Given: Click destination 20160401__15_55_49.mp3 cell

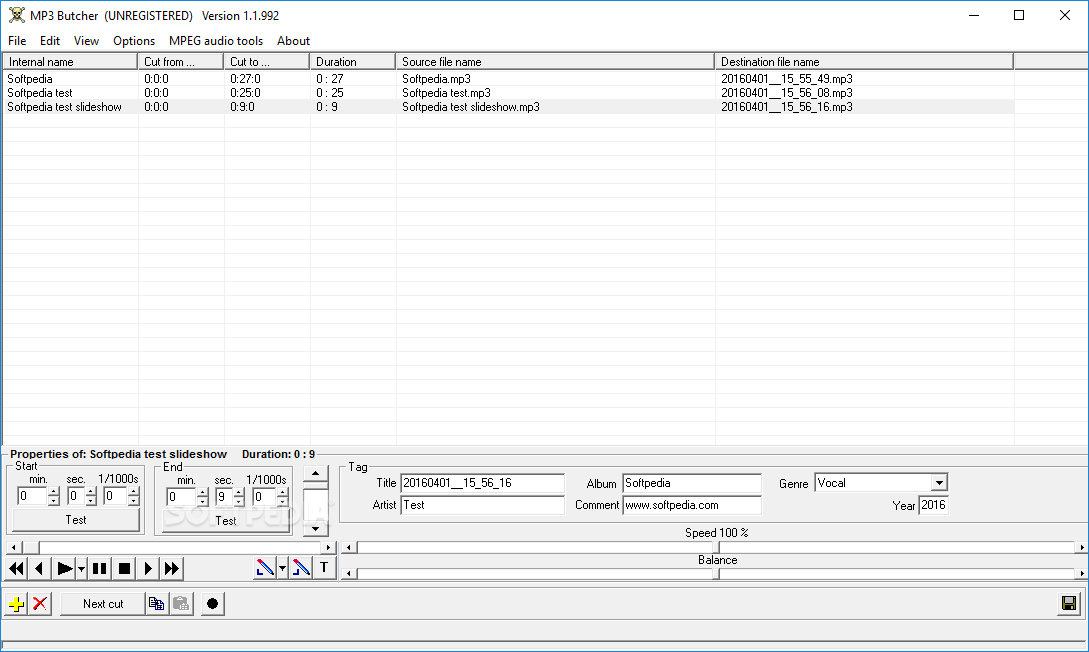Looking at the screenshot, I should (x=786, y=79).
